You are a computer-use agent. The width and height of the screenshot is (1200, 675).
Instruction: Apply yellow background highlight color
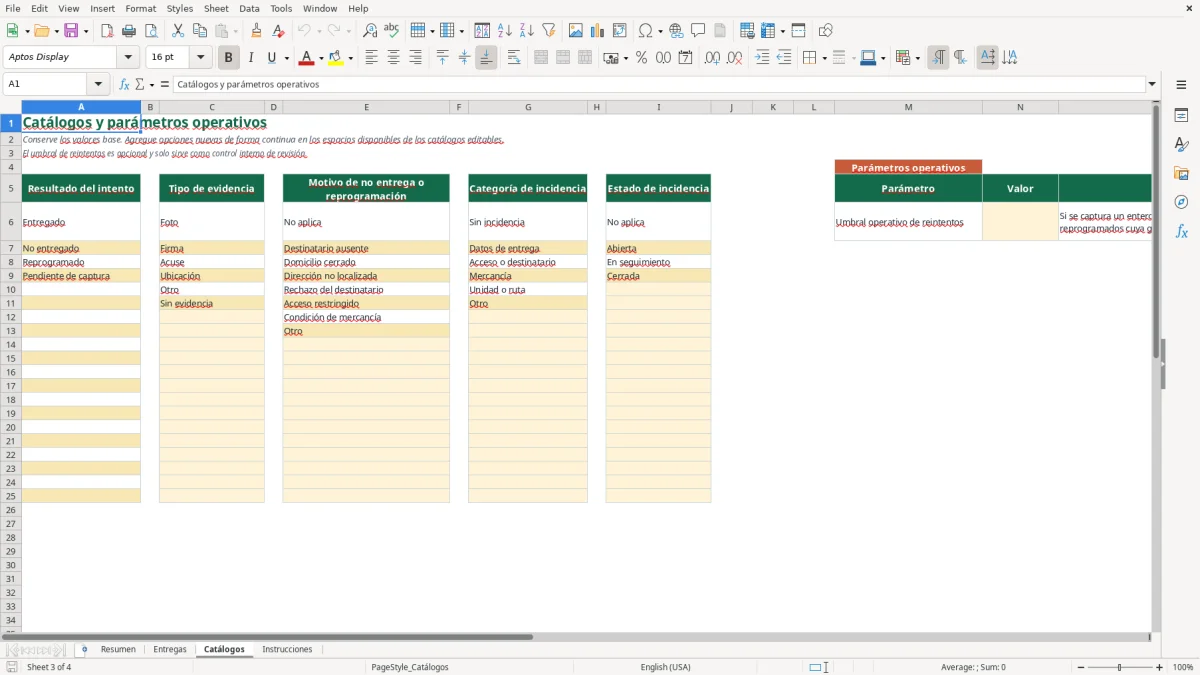[335, 58]
